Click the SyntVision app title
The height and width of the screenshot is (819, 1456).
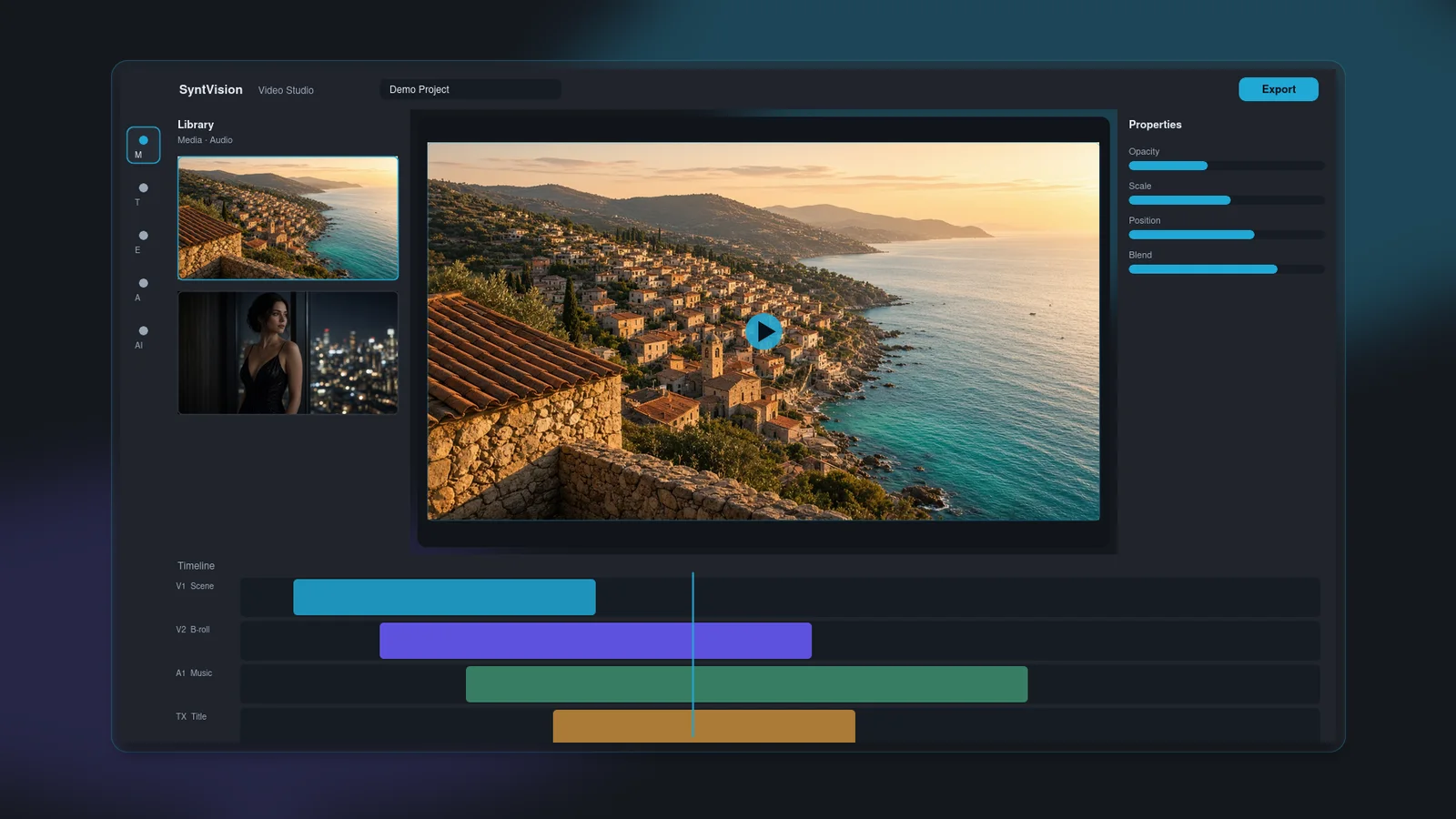(210, 89)
